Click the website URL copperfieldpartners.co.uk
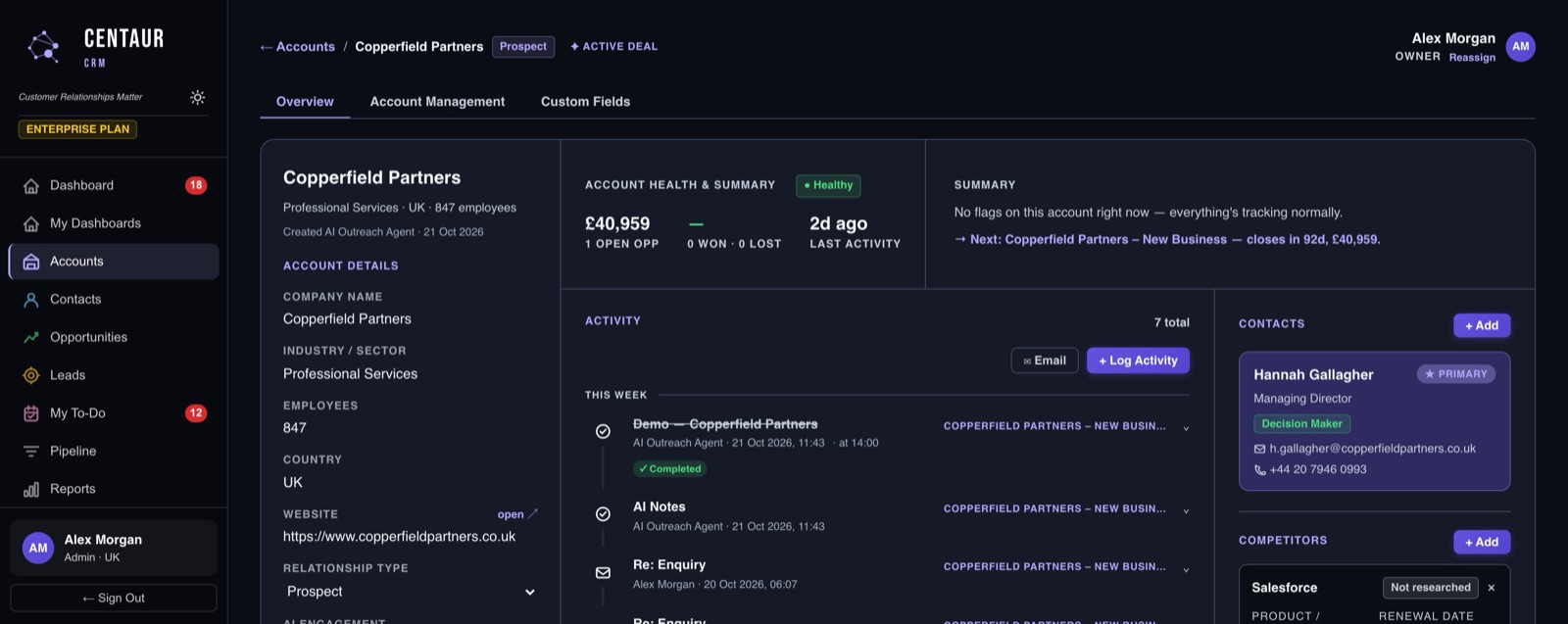 tap(399, 537)
